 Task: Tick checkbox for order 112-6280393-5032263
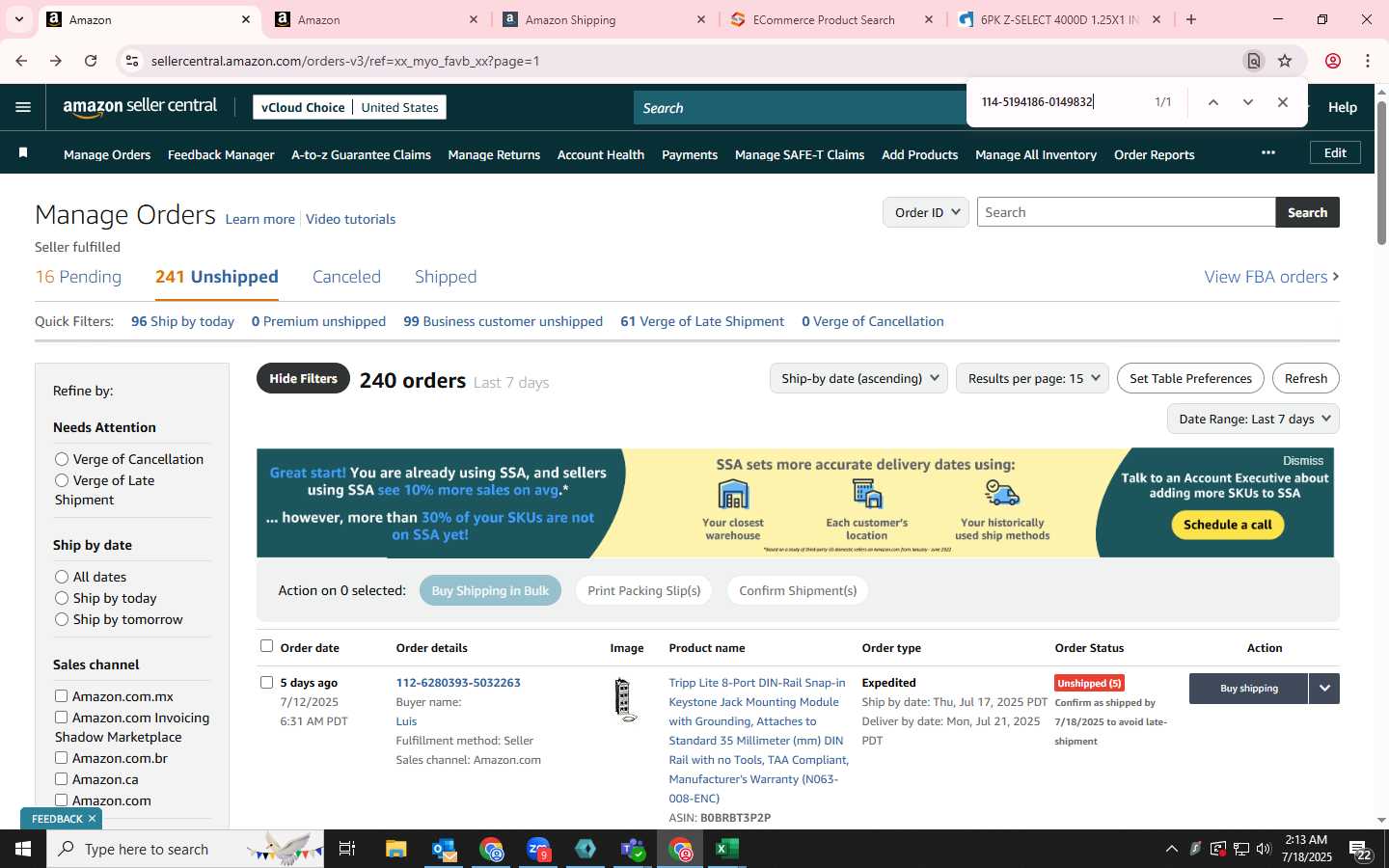click(267, 683)
